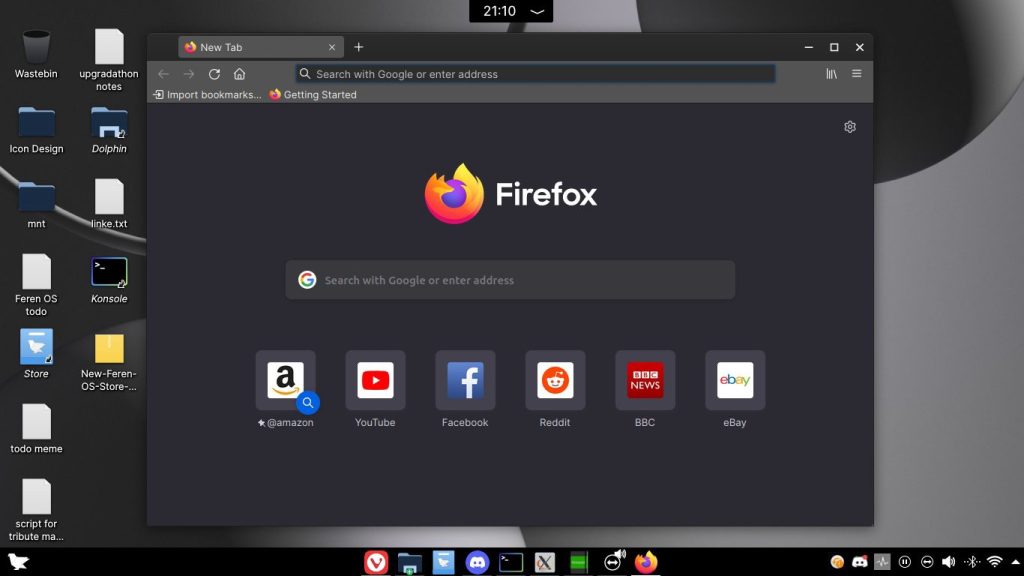Open new tab personalization gear
Viewport: 1024px width, 576px height.
point(850,127)
